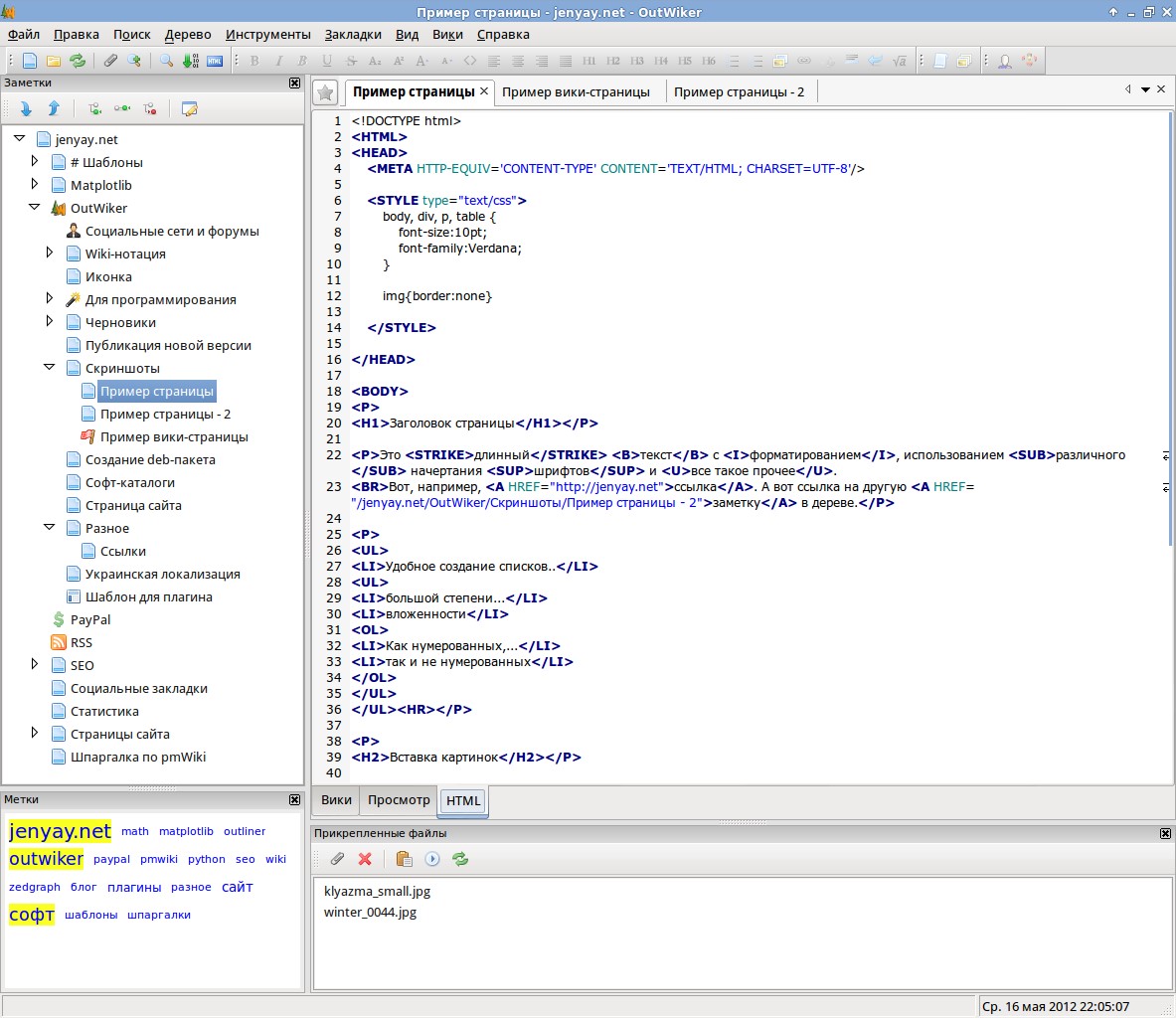1176x1018 pixels.
Task: Switch to the Пример вики-страницы tab
Action: click(x=576, y=91)
